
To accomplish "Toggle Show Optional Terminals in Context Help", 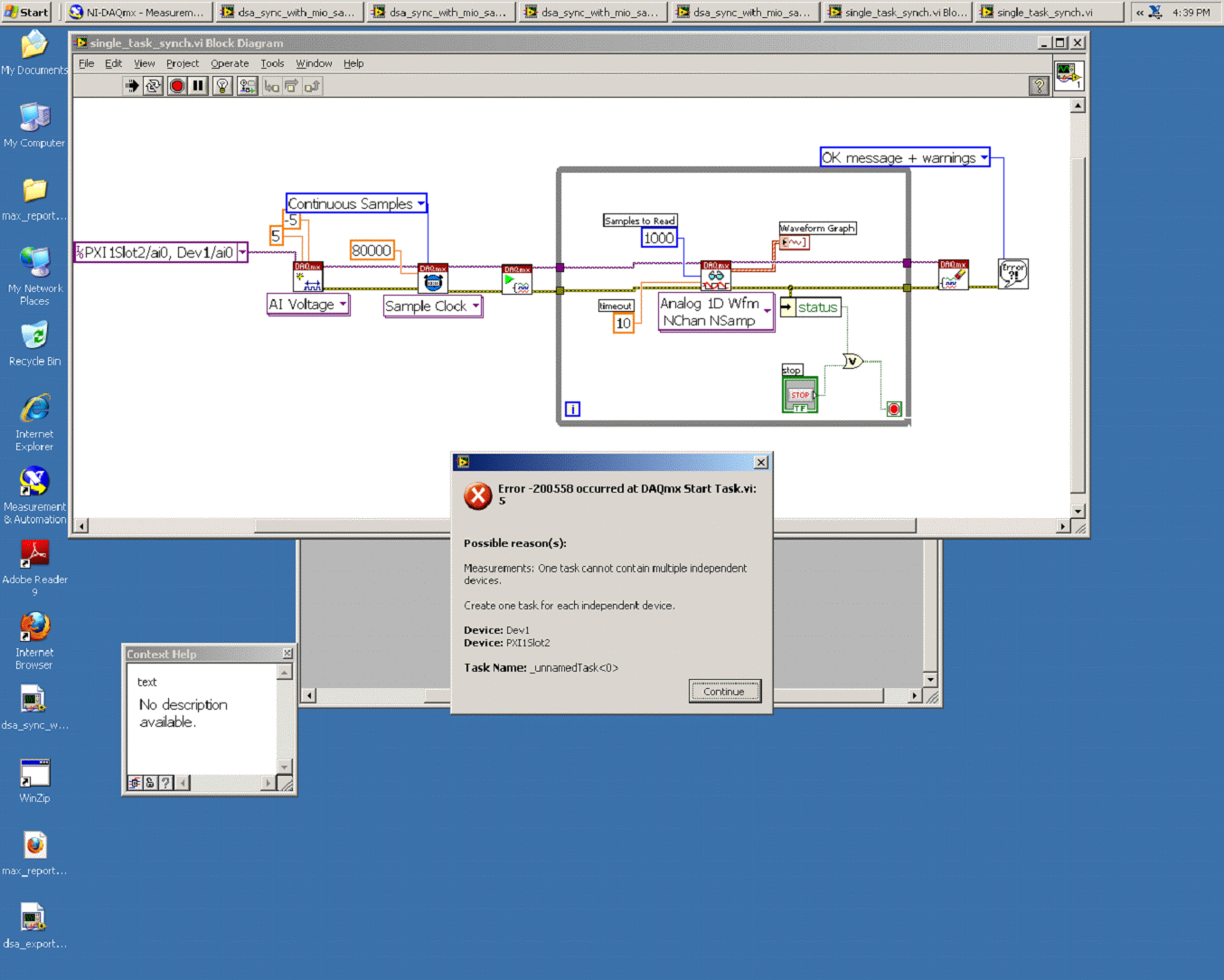I will point(135,783).
